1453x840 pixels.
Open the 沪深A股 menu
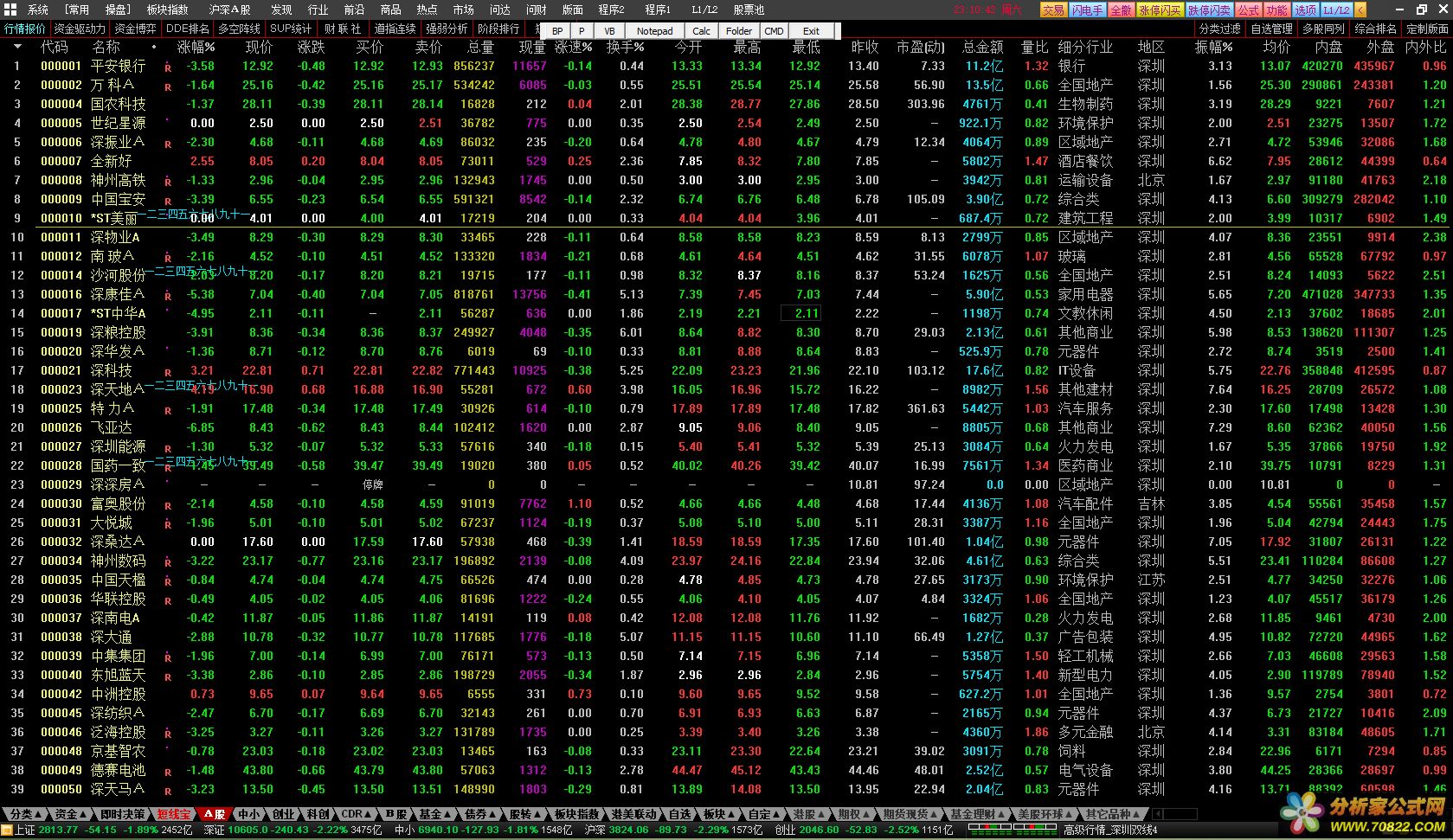click(229, 10)
